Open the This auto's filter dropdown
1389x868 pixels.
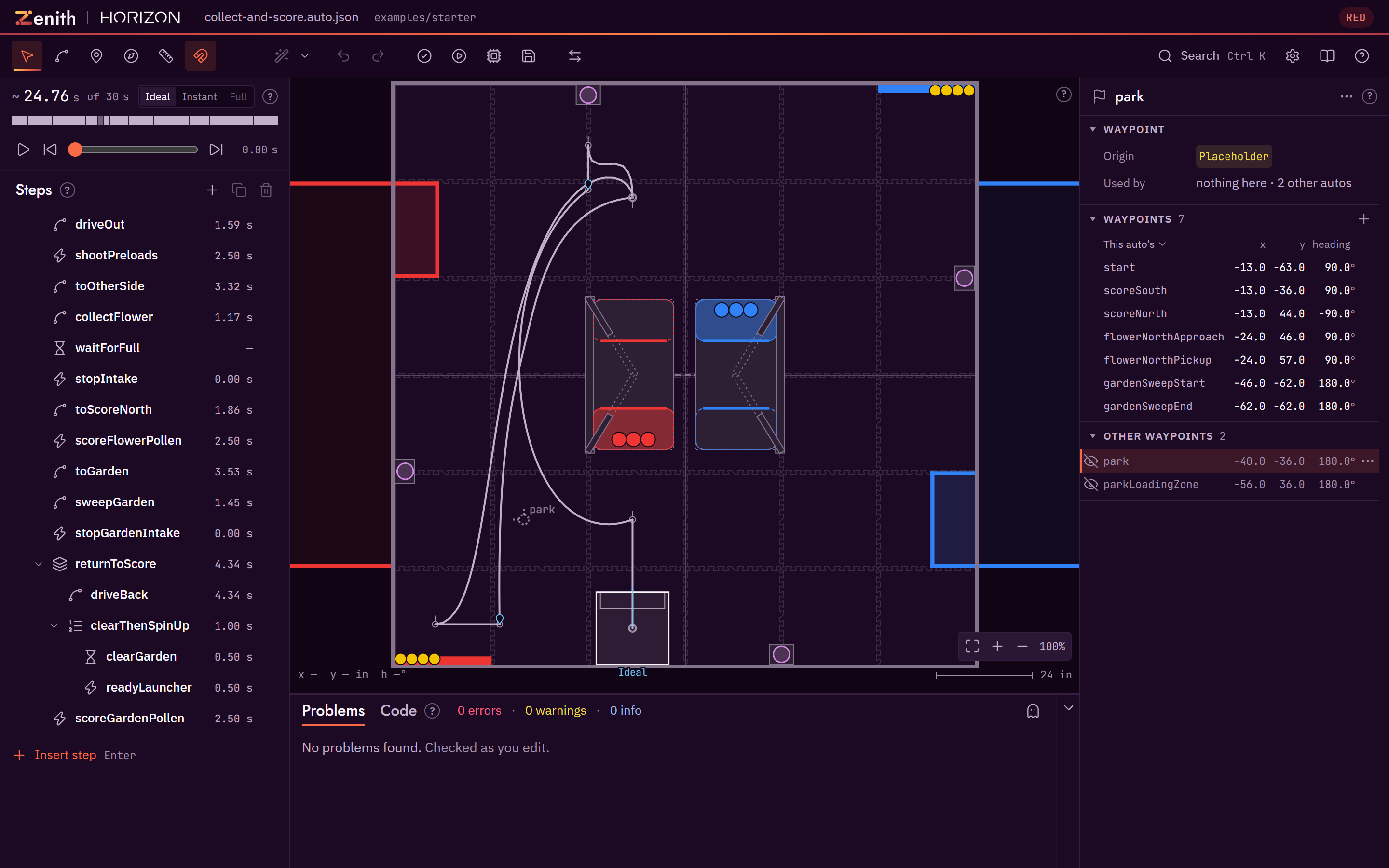coord(1134,244)
